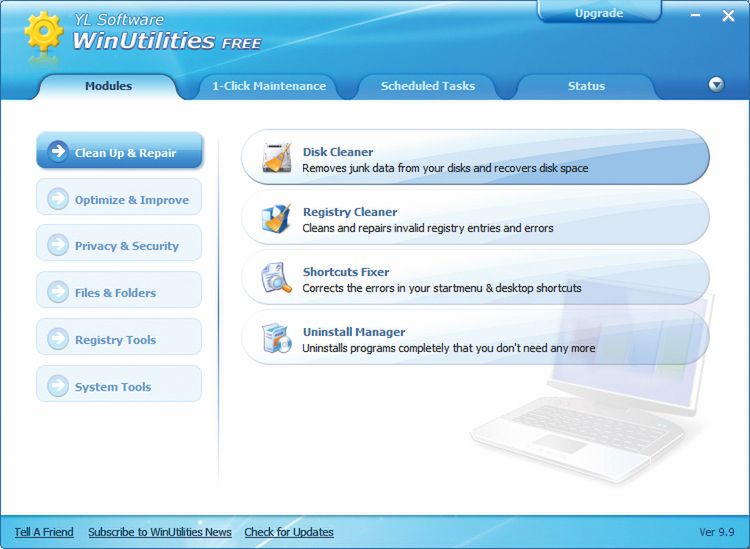Screen dimensions: 750x549
Task: Click the arrow icon beside Registry Tools
Action: [58, 339]
